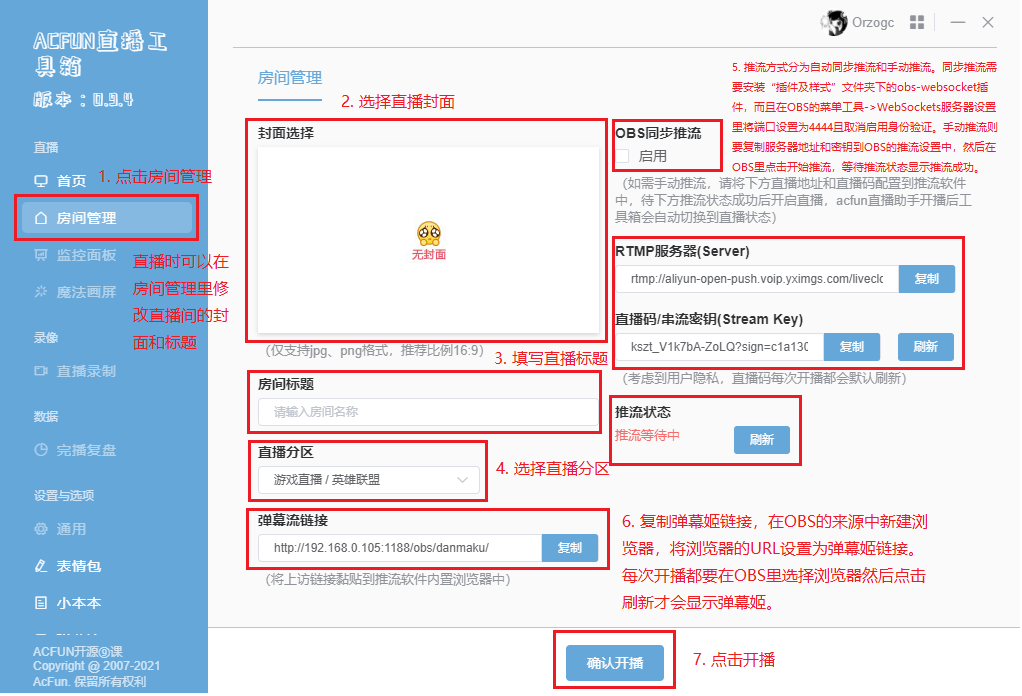Copy the 弹幕流链接 with 复制
The height and width of the screenshot is (696, 1022).
(570, 548)
